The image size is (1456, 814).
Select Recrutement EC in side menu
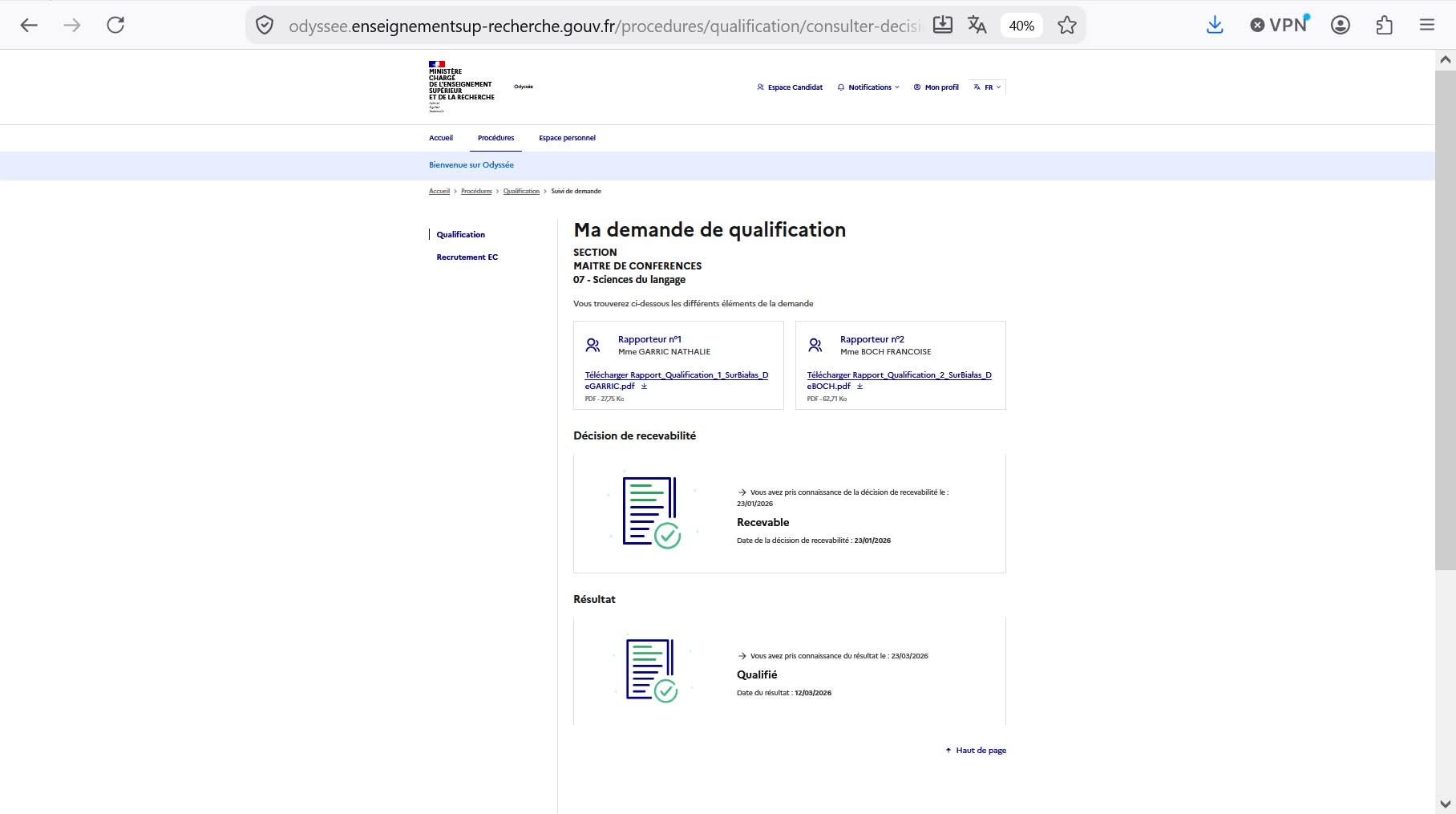point(467,257)
